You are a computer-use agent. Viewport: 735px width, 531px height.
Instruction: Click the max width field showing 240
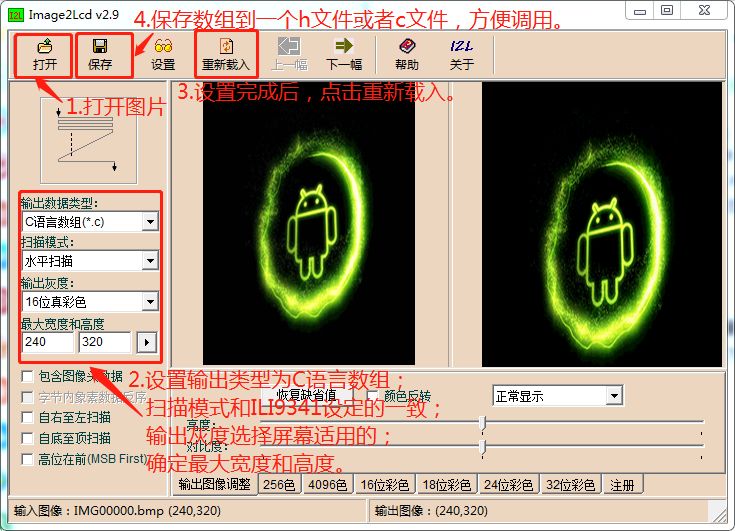coord(48,342)
